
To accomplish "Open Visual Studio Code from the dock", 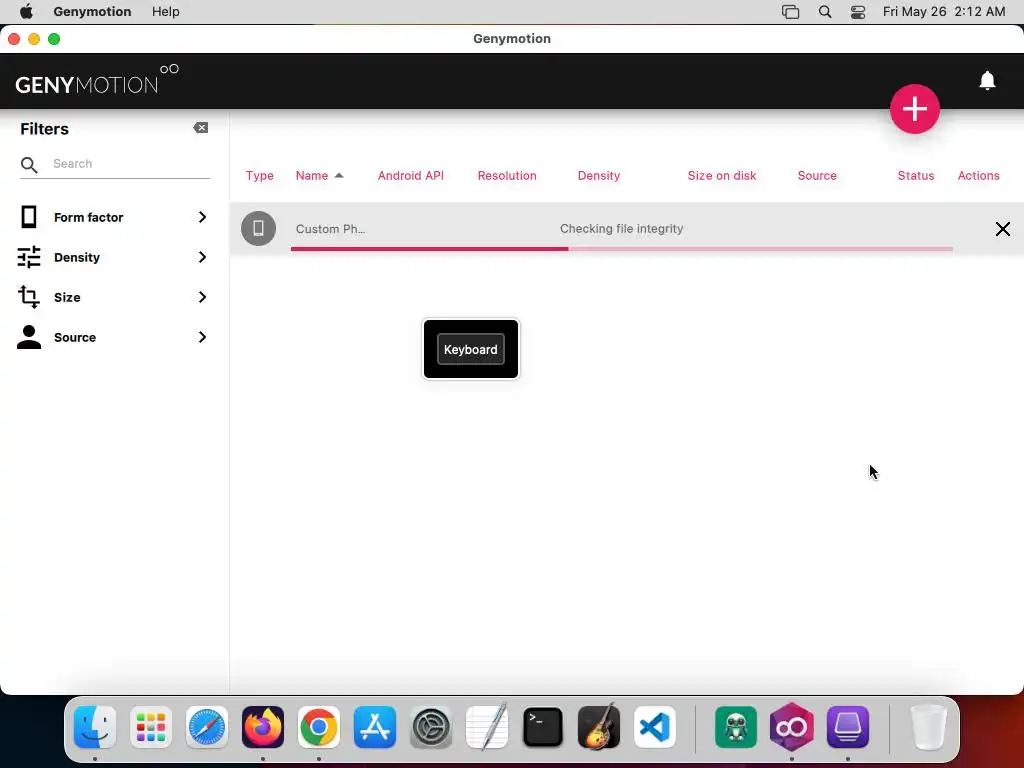I will tap(654, 727).
